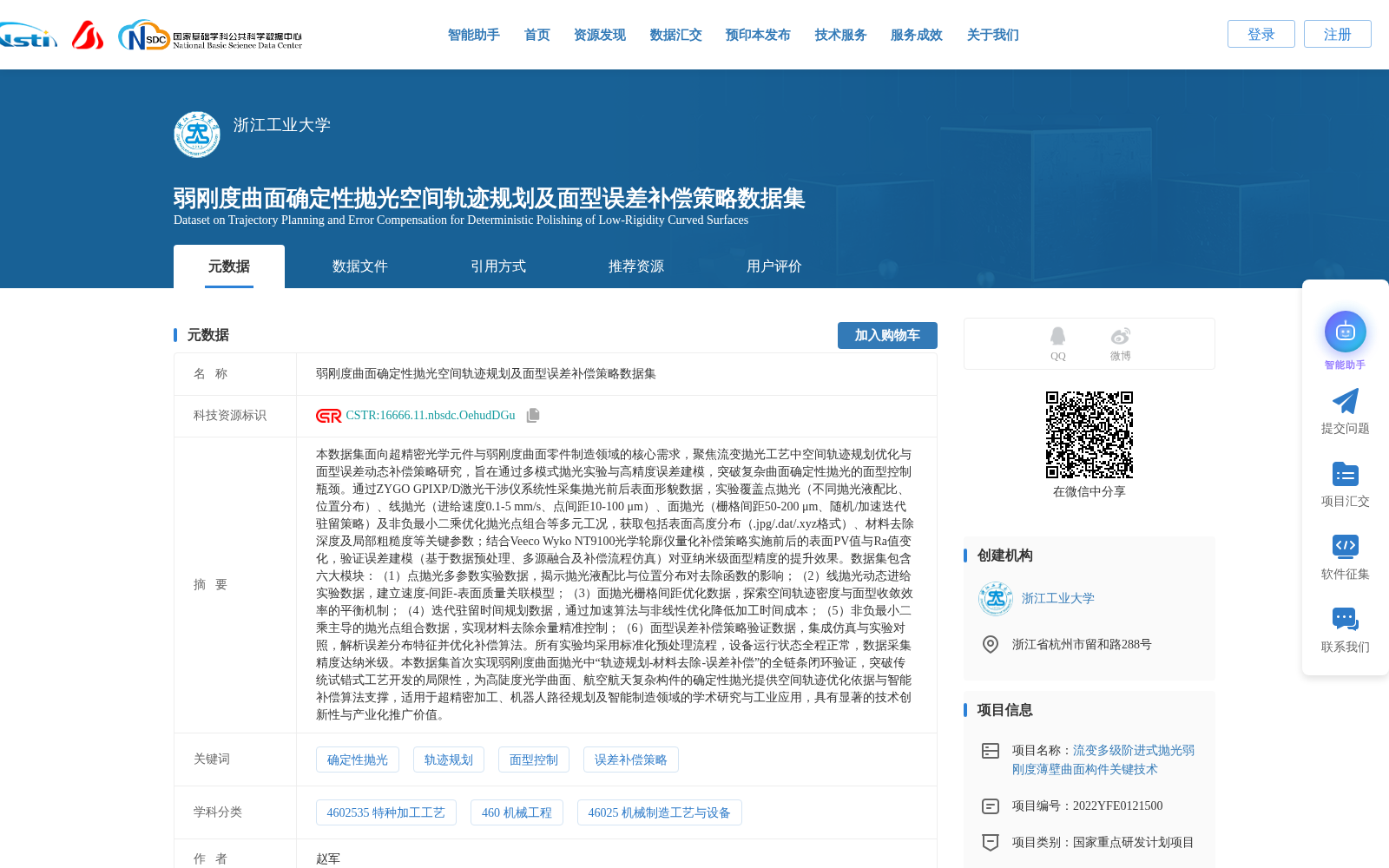Share to Weibo
This screenshot has width=1389, height=868.
point(1120,344)
